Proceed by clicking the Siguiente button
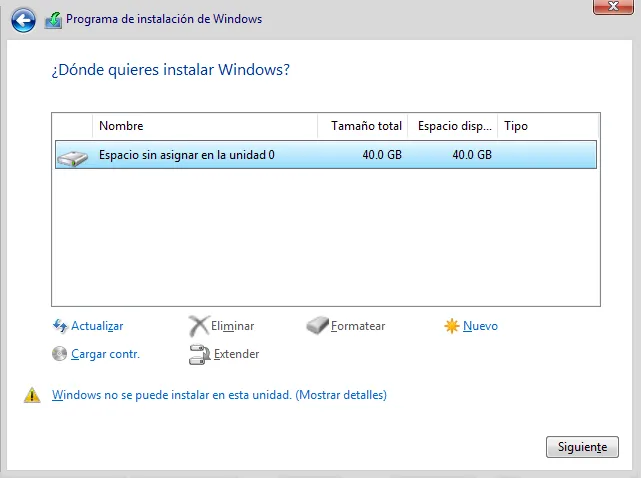Screen dimensions: 641x478 pyautogui.click(x=582, y=447)
